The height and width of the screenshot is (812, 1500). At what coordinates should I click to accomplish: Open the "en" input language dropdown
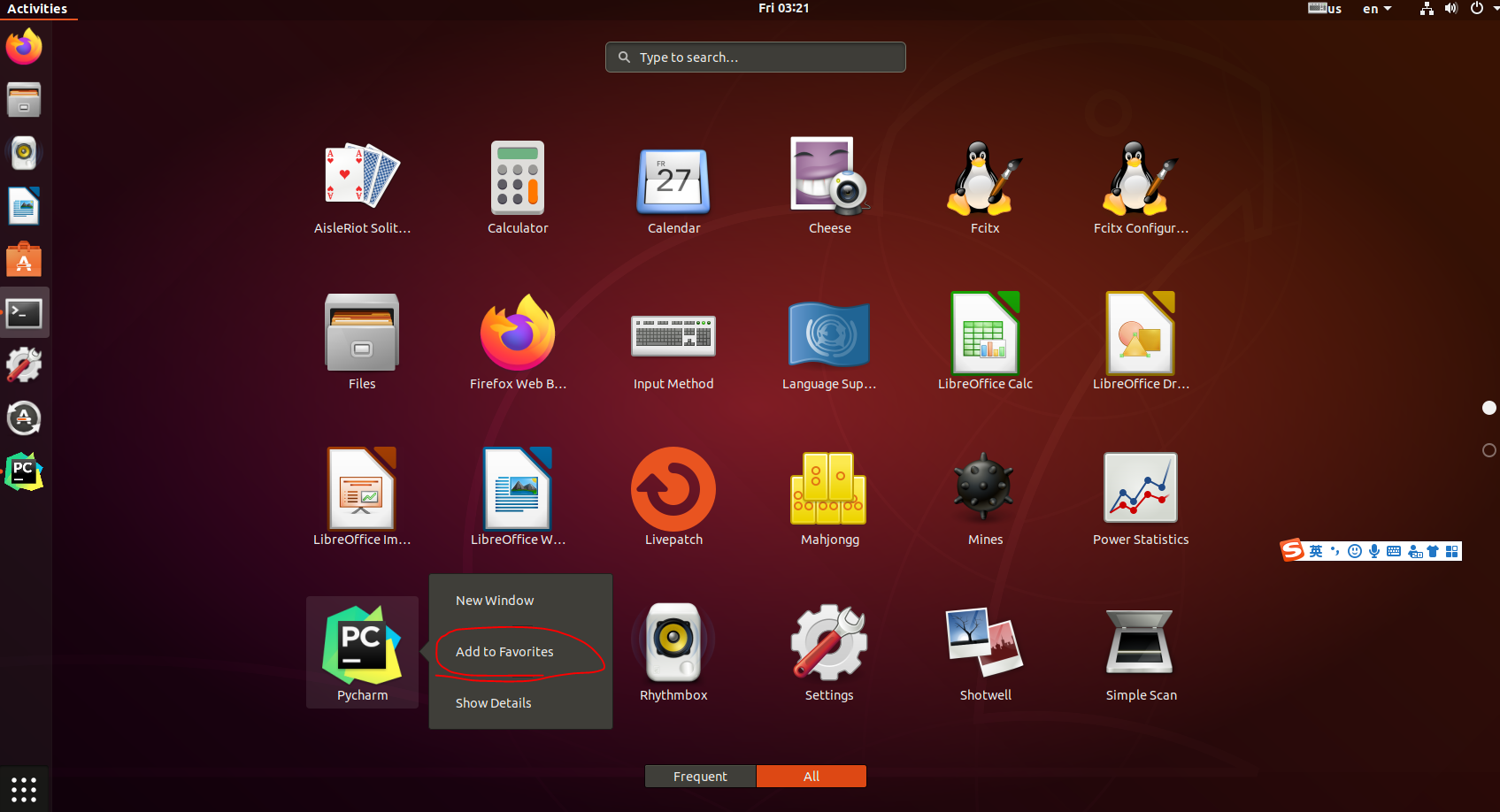coord(1375,9)
